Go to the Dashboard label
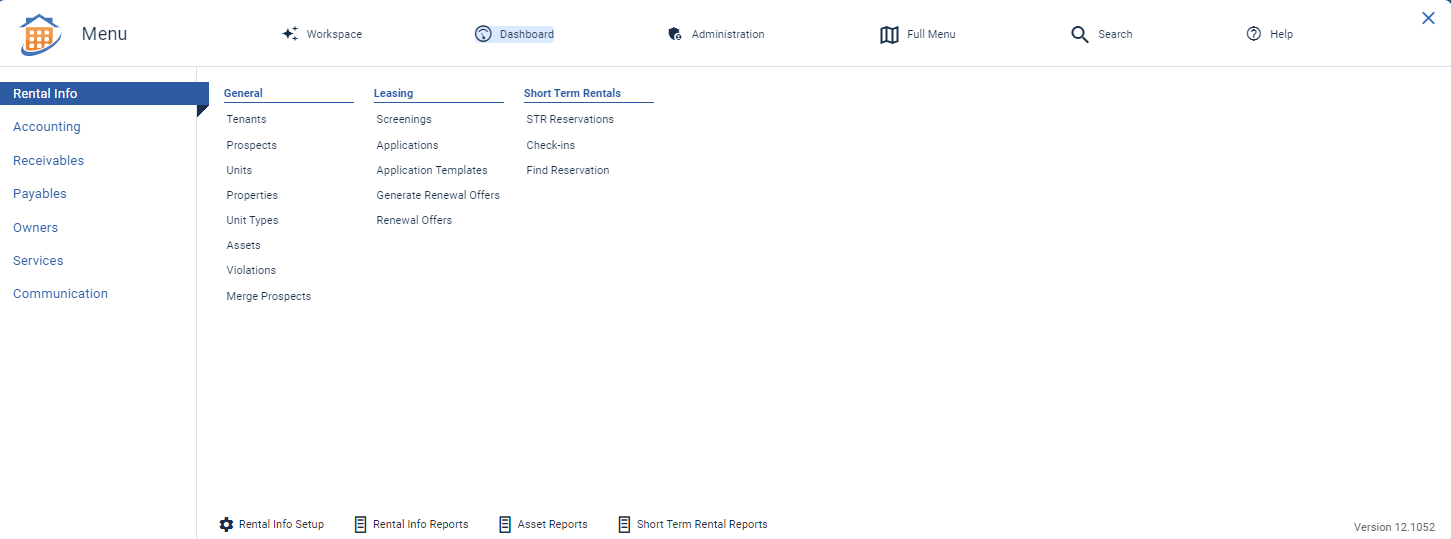Image resolution: width=1451 pixels, height=539 pixels. pyautogui.click(x=527, y=34)
